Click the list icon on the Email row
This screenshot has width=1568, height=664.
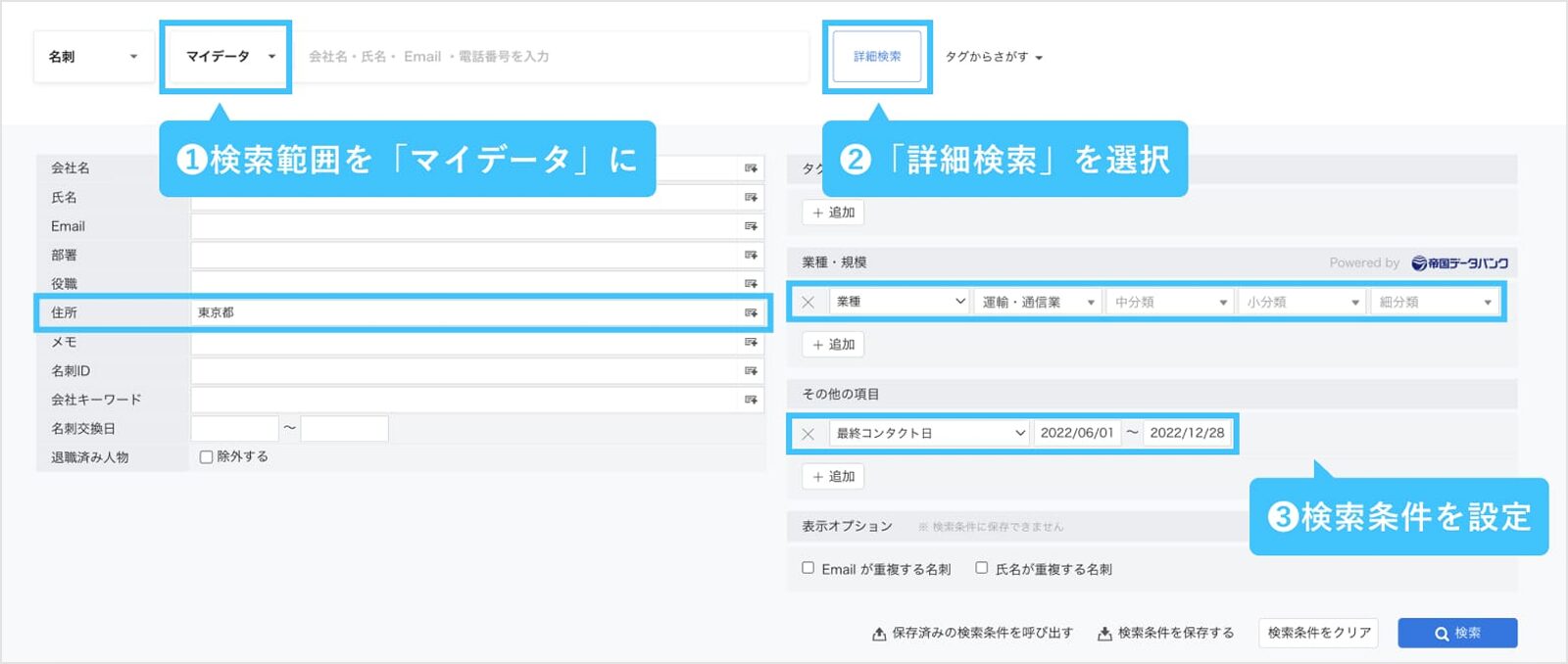(751, 226)
